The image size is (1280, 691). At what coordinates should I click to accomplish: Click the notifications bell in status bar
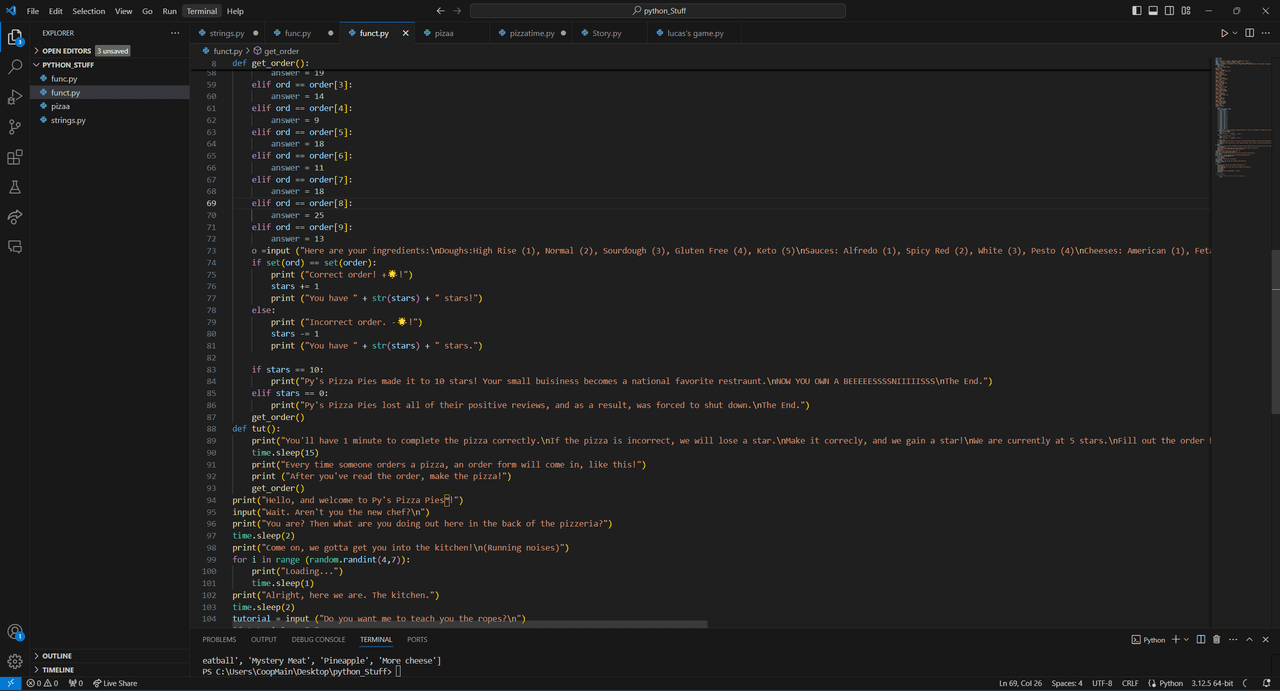coord(1265,683)
